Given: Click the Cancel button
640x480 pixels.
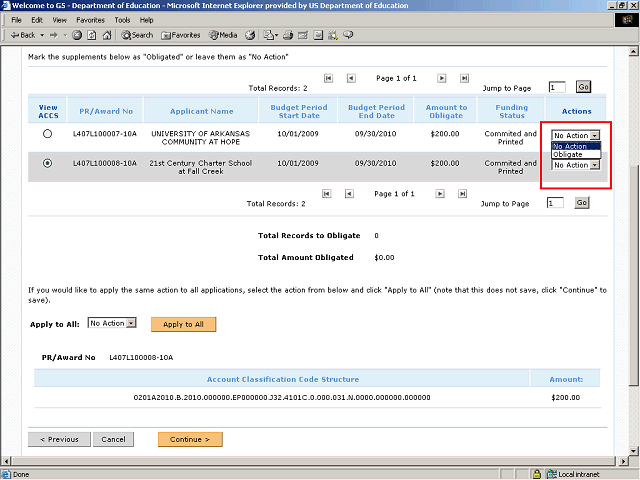Looking at the screenshot, I should click(x=113, y=439).
